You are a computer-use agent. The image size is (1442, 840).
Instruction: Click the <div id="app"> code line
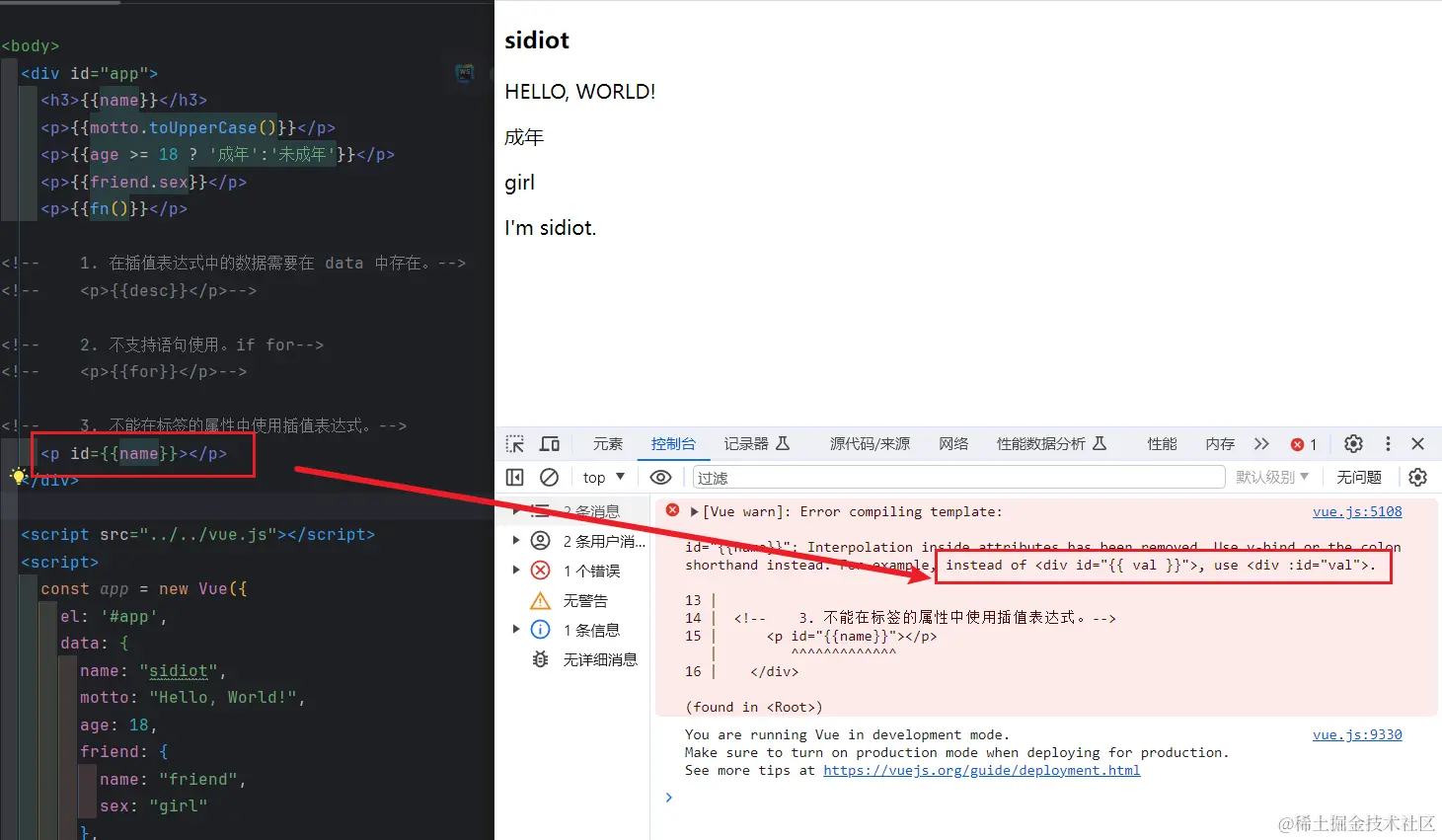(89, 73)
